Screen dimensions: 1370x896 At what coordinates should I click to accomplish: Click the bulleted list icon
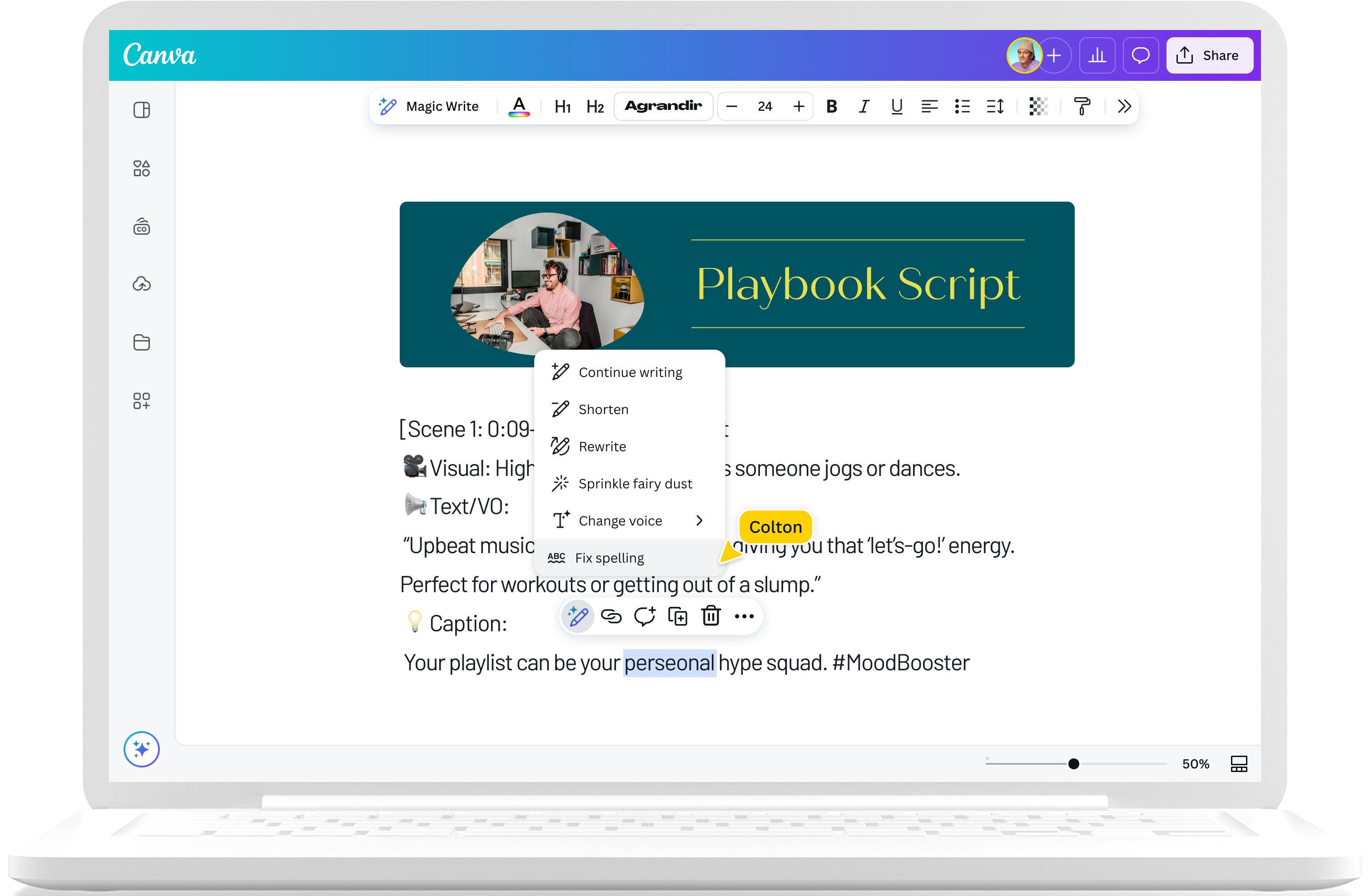point(962,106)
